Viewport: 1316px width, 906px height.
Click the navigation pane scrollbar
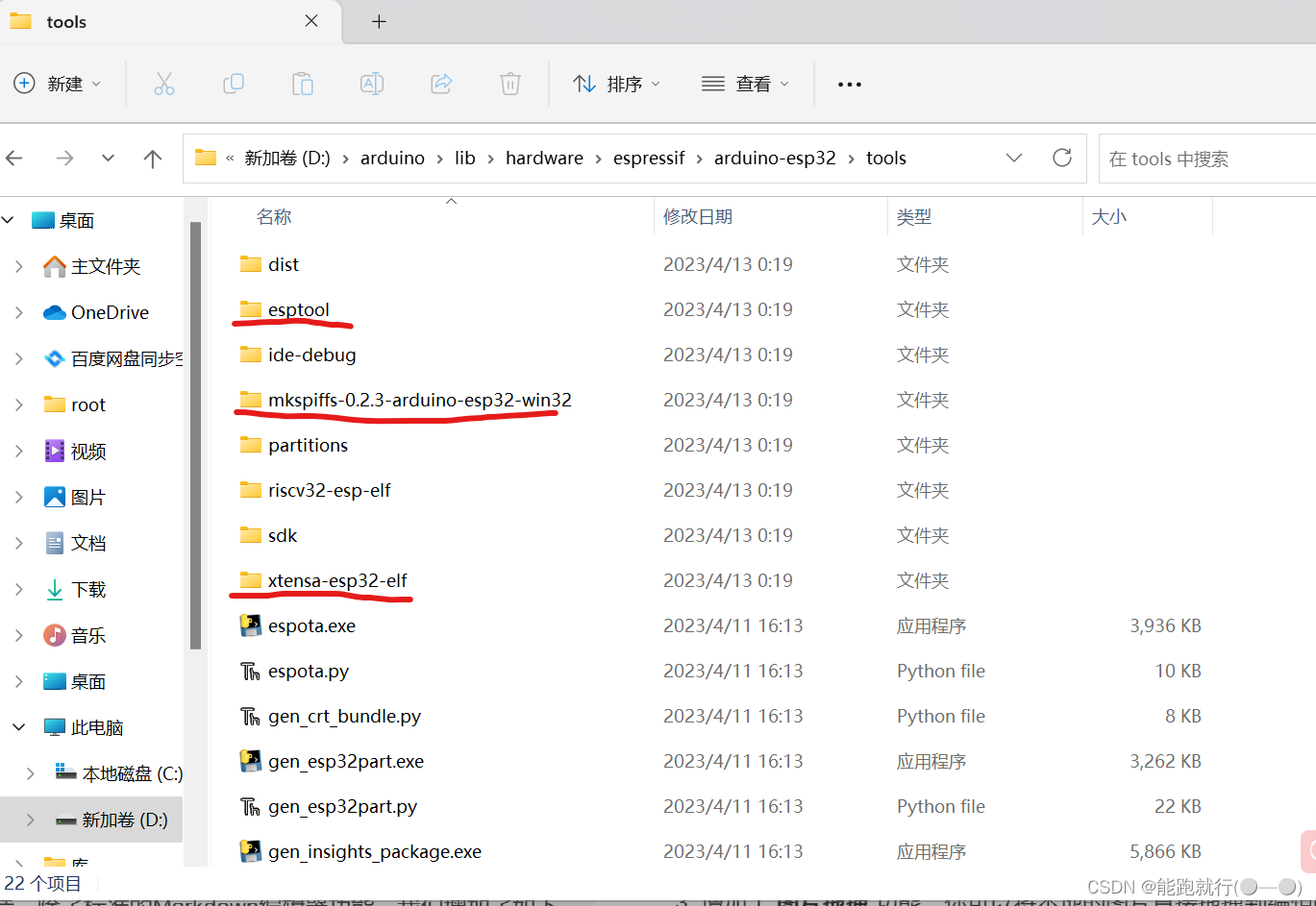click(196, 434)
